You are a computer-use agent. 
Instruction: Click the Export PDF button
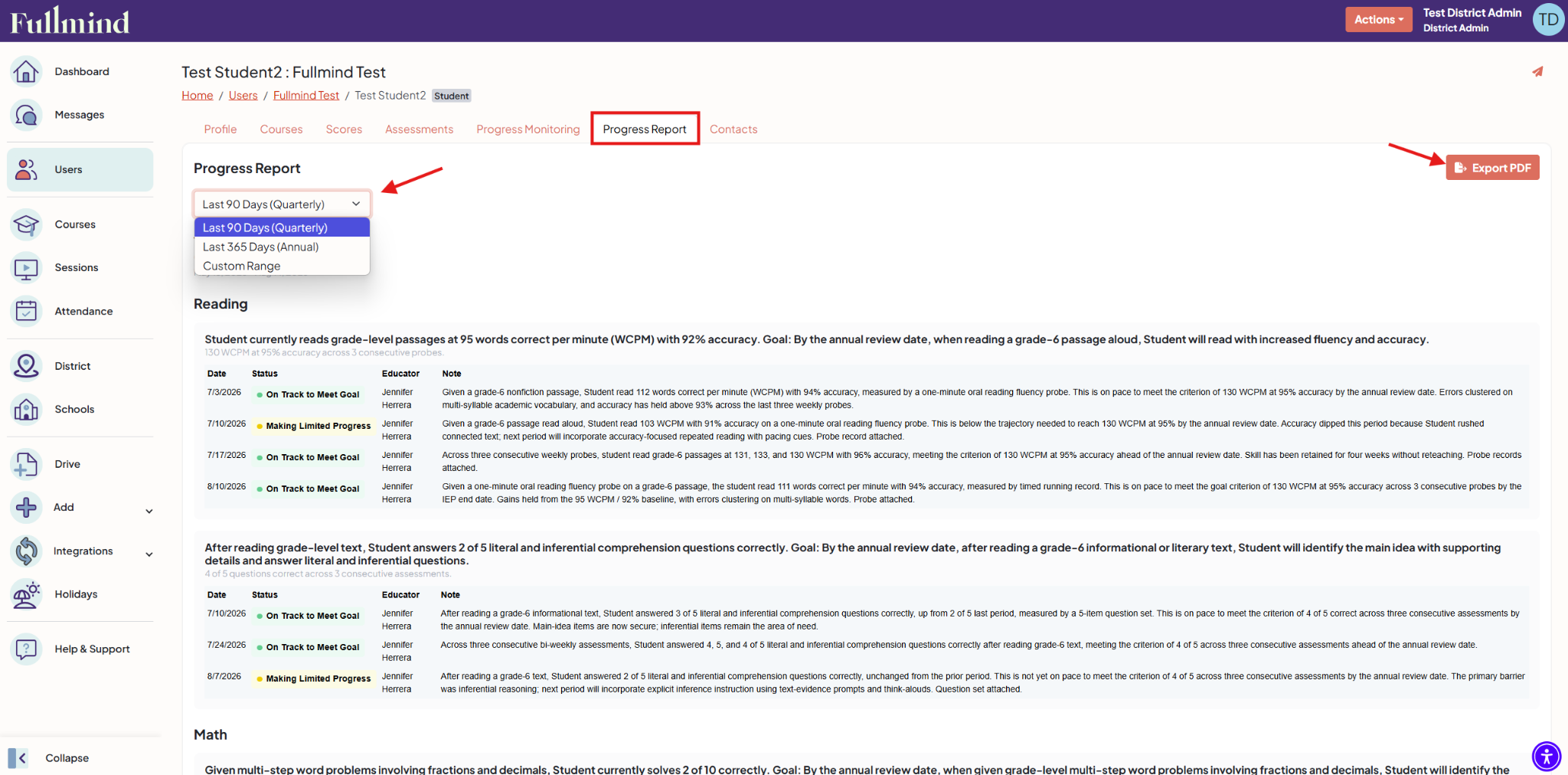(1492, 168)
